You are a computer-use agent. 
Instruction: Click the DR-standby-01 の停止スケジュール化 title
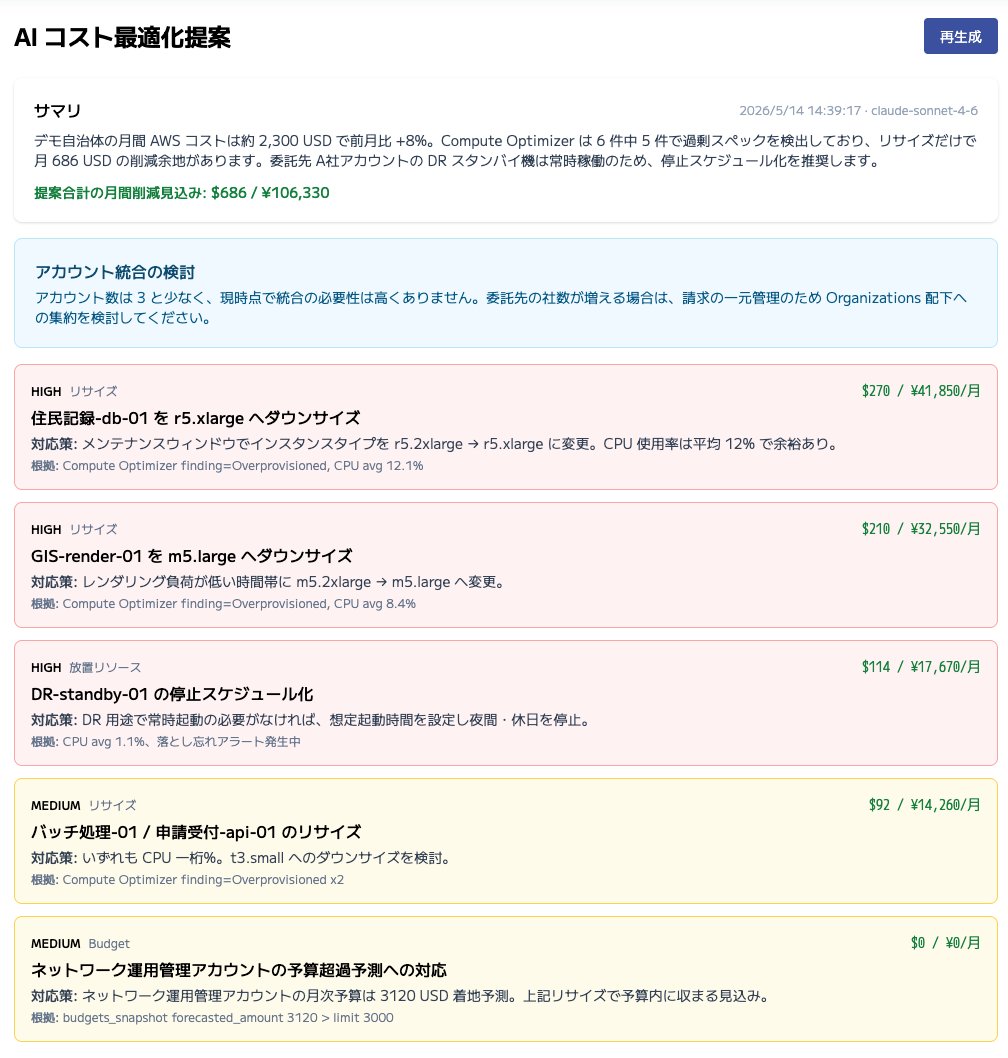point(172,694)
